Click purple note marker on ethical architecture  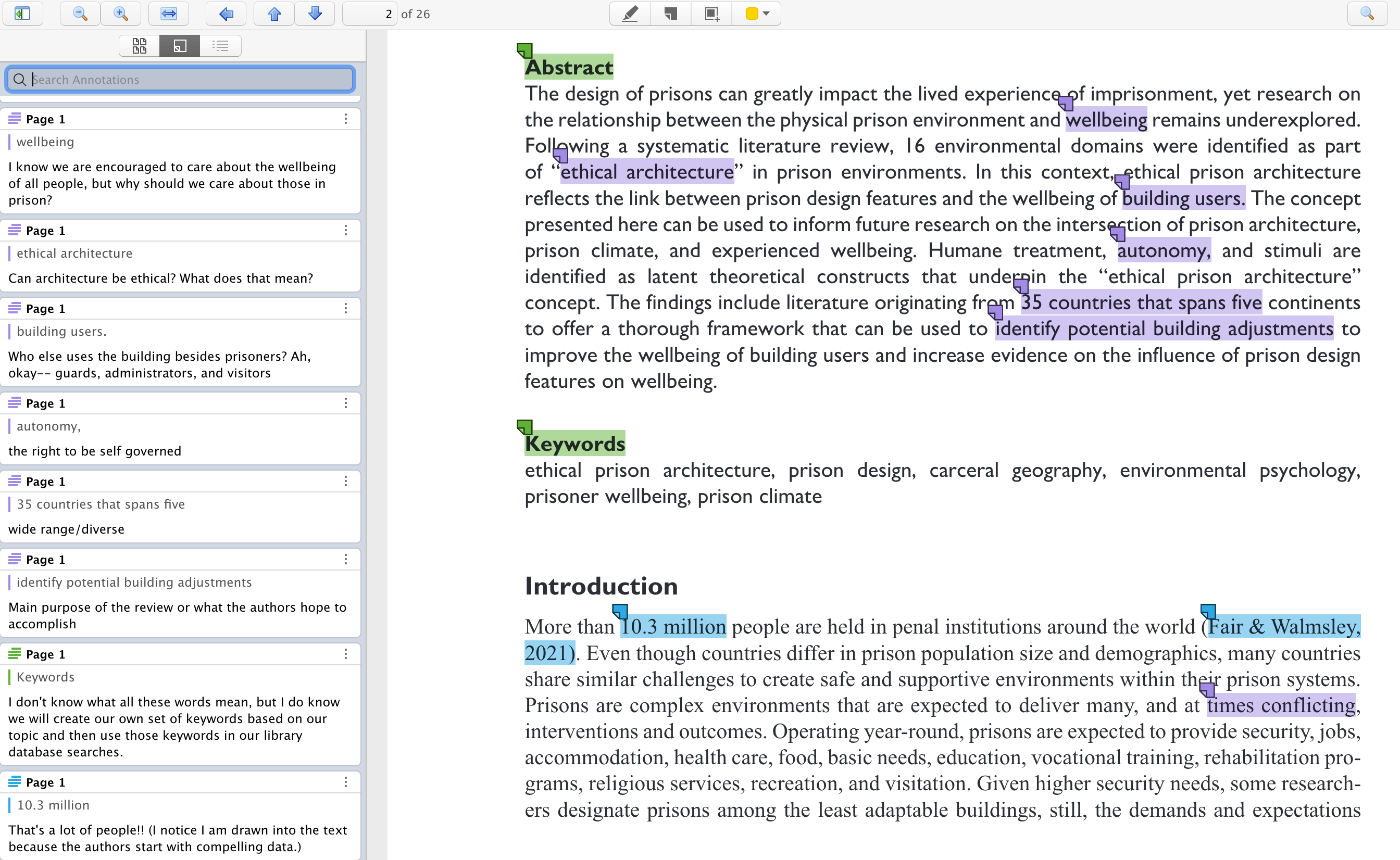coord(560,155)
